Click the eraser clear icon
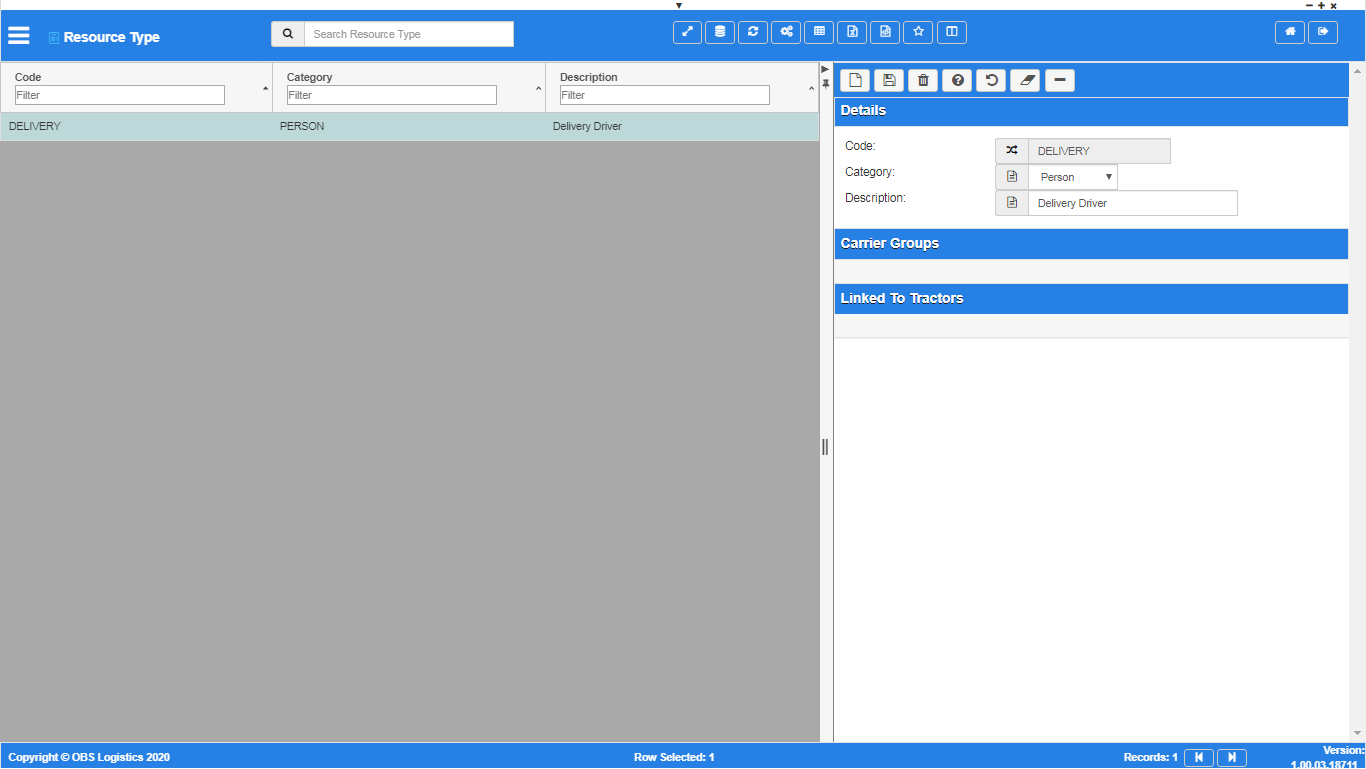The image size is (1366, 769). click(x=1025, y=80)
